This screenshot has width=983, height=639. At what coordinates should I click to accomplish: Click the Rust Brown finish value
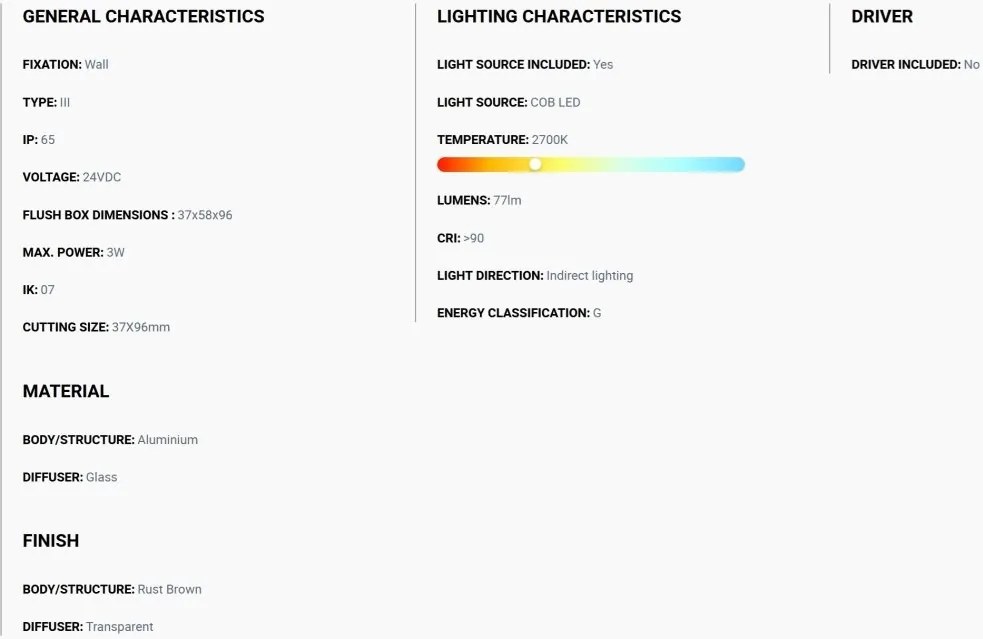pyautogui.click(x=169, y=589)
